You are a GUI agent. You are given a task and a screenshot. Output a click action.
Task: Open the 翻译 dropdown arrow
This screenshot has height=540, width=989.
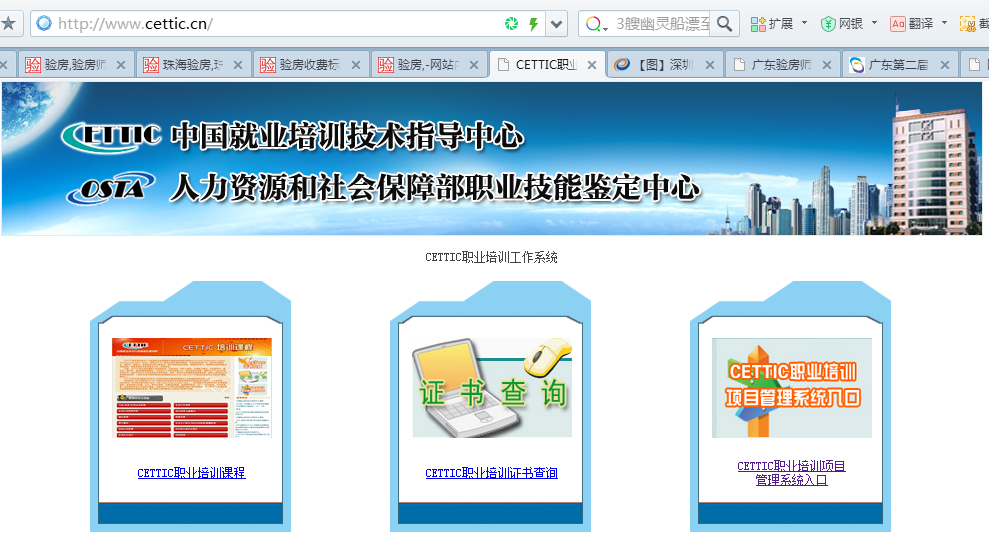coord(944,23)
